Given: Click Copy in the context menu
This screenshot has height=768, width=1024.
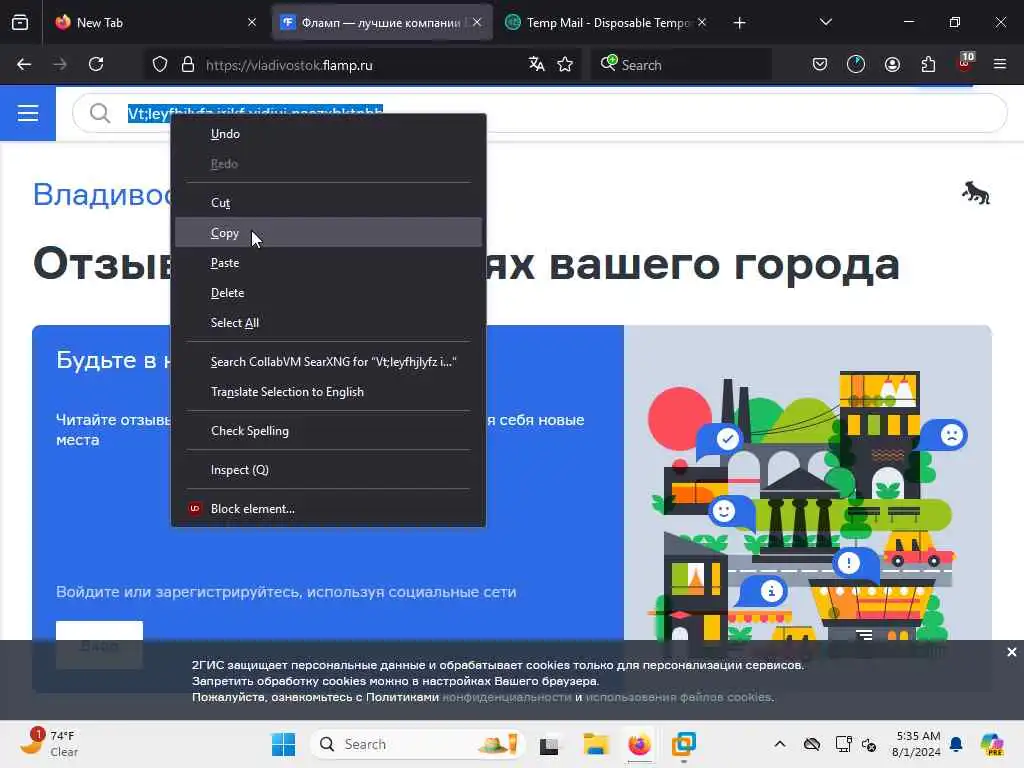Looking at the screenshot, I should [328, 232].
